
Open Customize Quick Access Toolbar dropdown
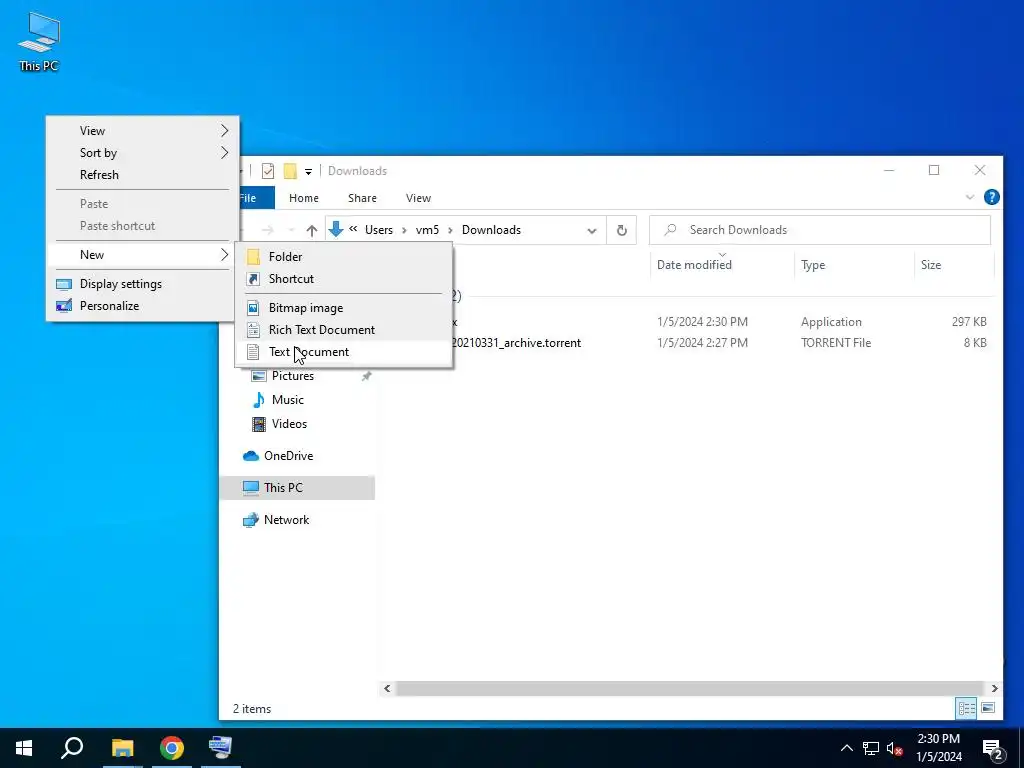[x=308, y=172]
